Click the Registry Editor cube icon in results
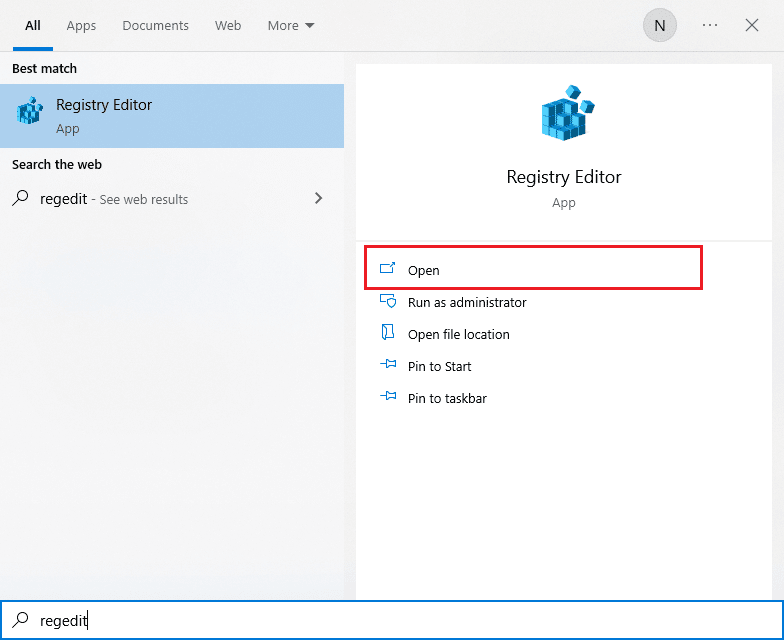This screenshot has height=640, width=784. point(30,110)
